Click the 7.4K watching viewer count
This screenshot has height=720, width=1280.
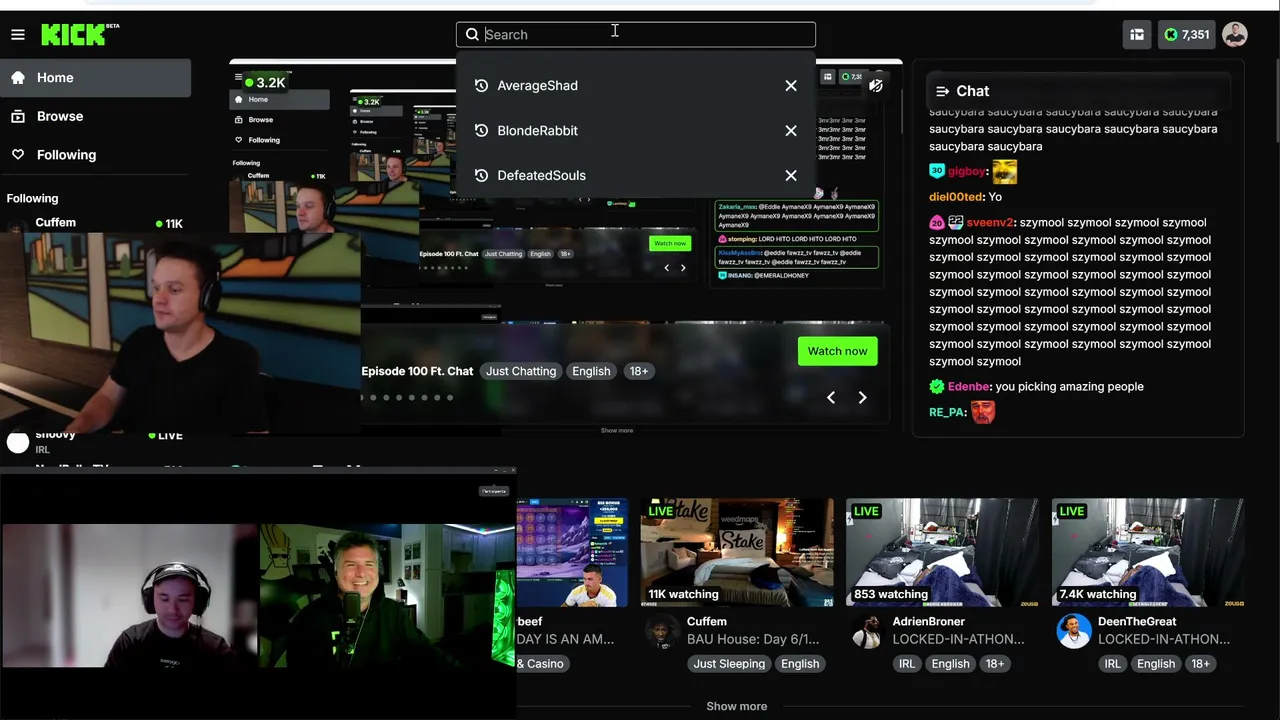(x=1098, y=594)
